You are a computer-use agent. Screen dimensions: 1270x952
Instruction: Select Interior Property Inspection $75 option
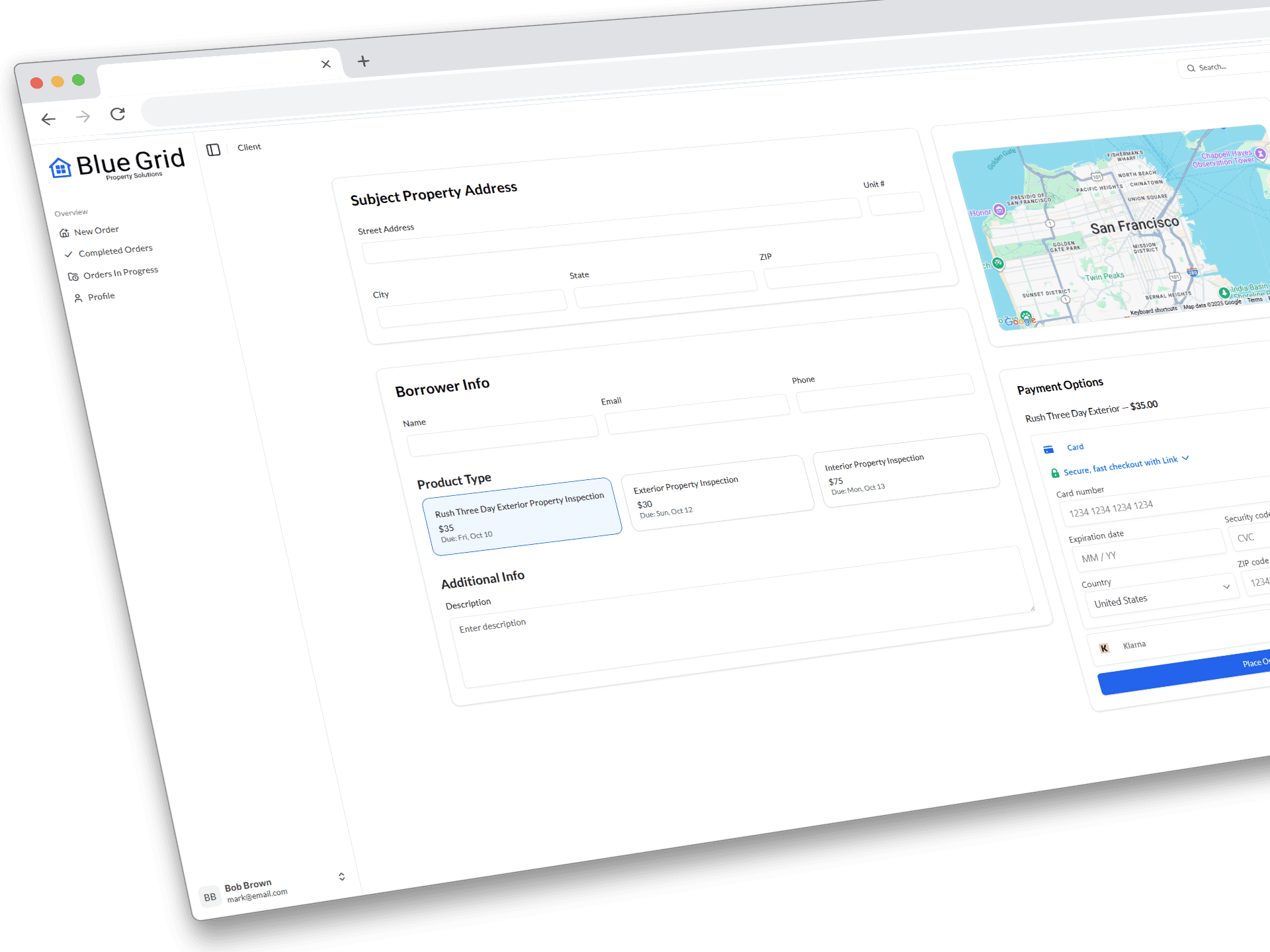pyautogui.click(x=908, y=471)
